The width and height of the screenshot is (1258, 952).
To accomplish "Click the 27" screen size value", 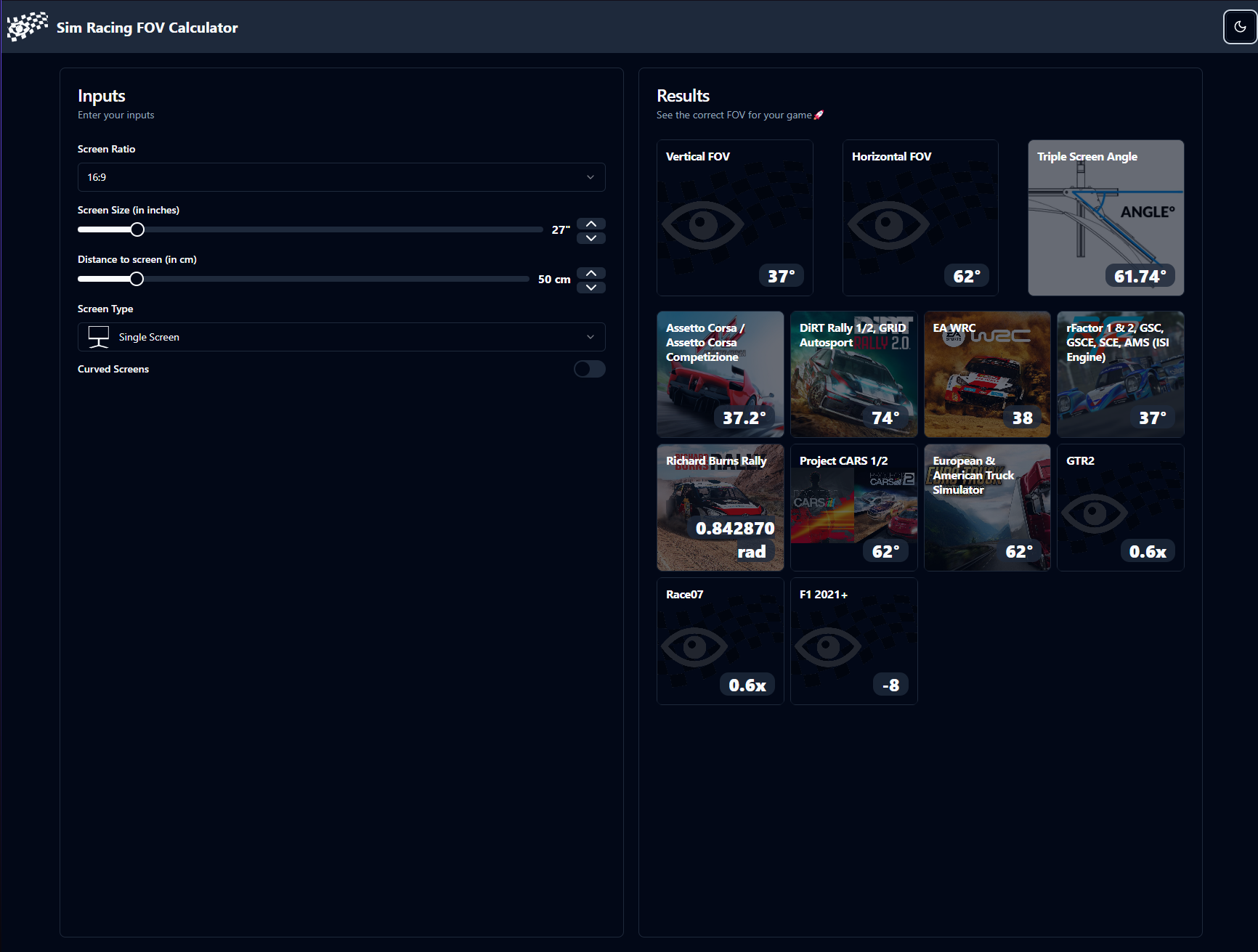I will pyautogui.click(x=561, y=230).
